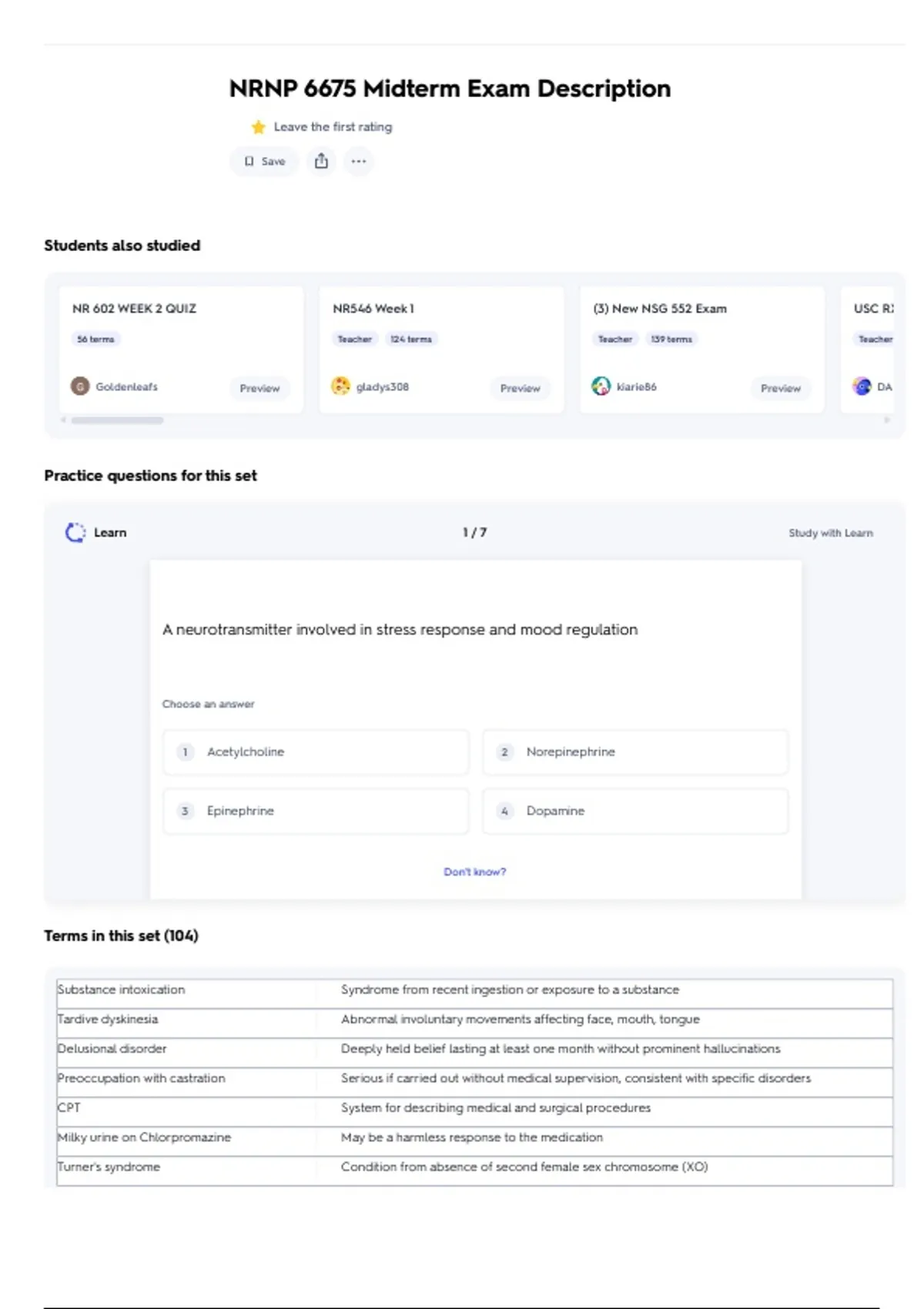This screenshot has height=1309, width=924.
Task: Click the Don't know? link
Action: point(474,872)
